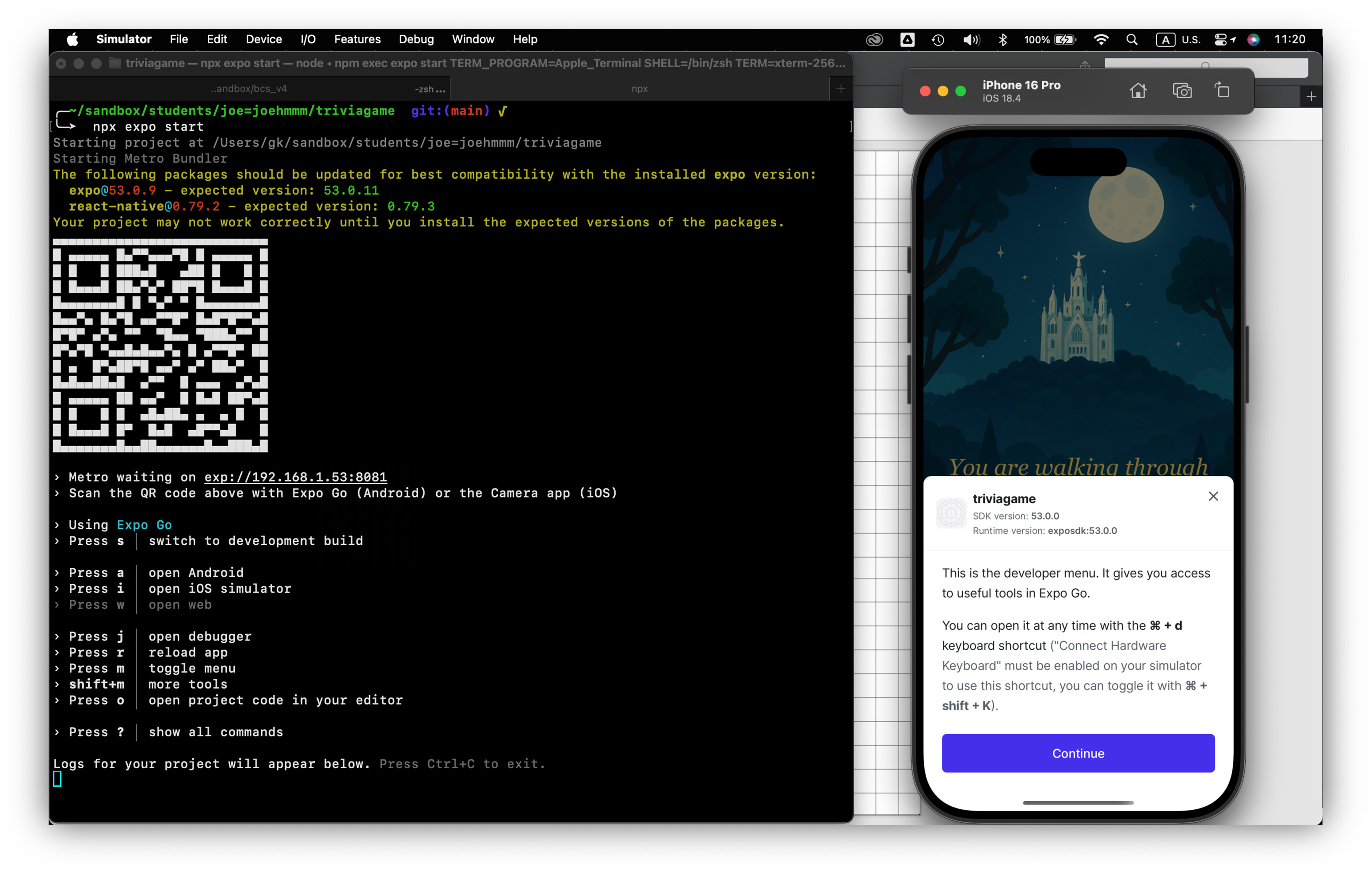Click the share icon in background window
Image resolution: width=1372 pixels, height=873 pixels.
(1085, 65)
